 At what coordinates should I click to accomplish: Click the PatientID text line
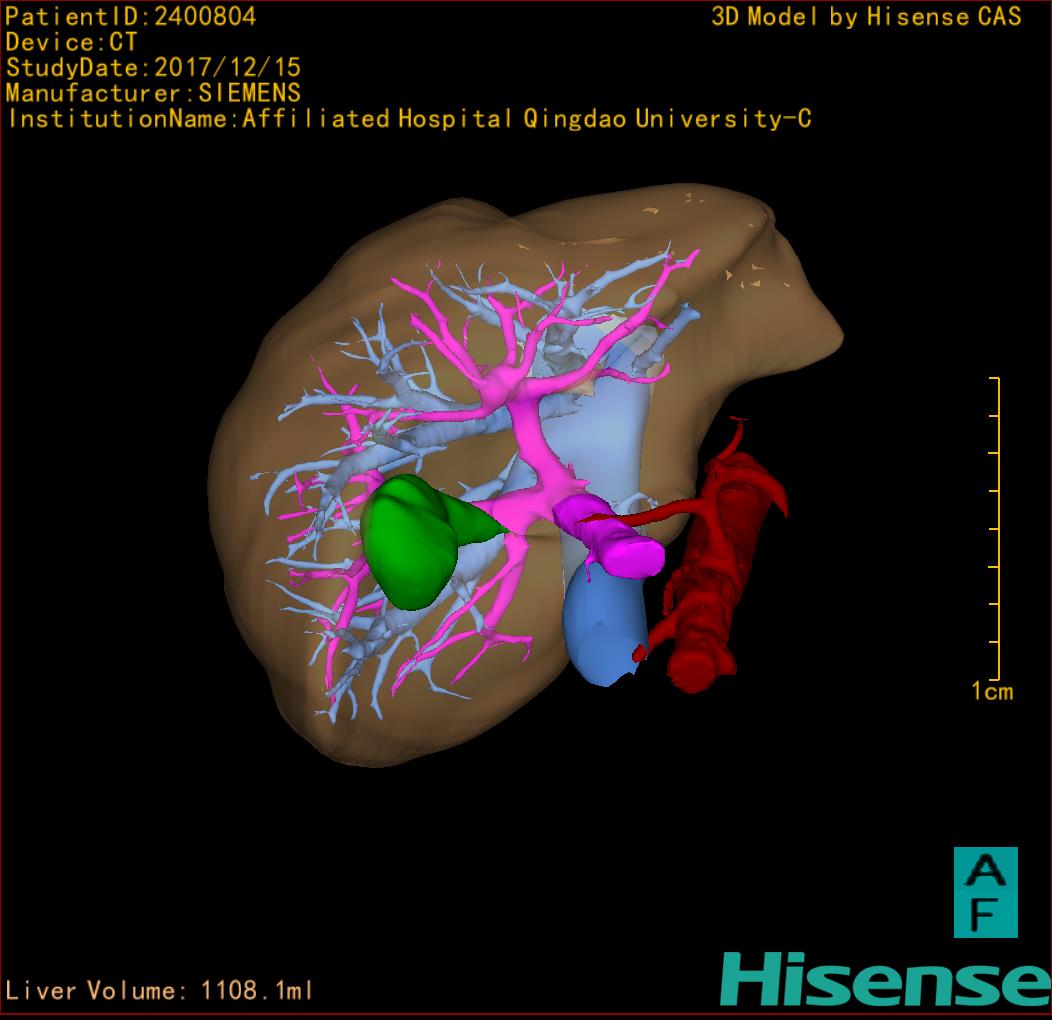131,16
